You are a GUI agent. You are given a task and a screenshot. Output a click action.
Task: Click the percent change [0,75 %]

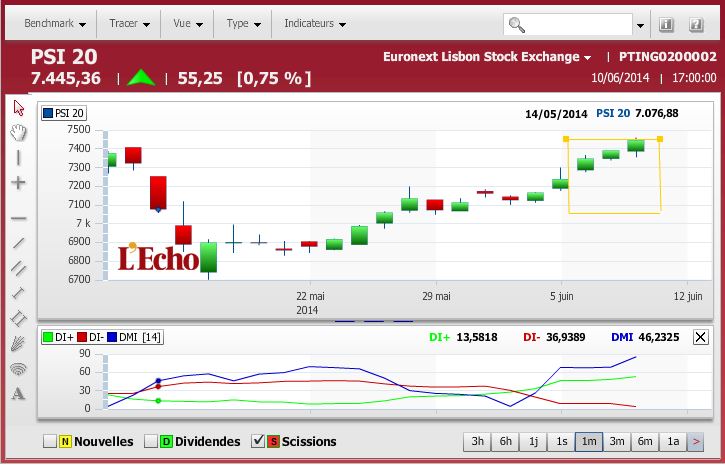[x=274, y=78]
